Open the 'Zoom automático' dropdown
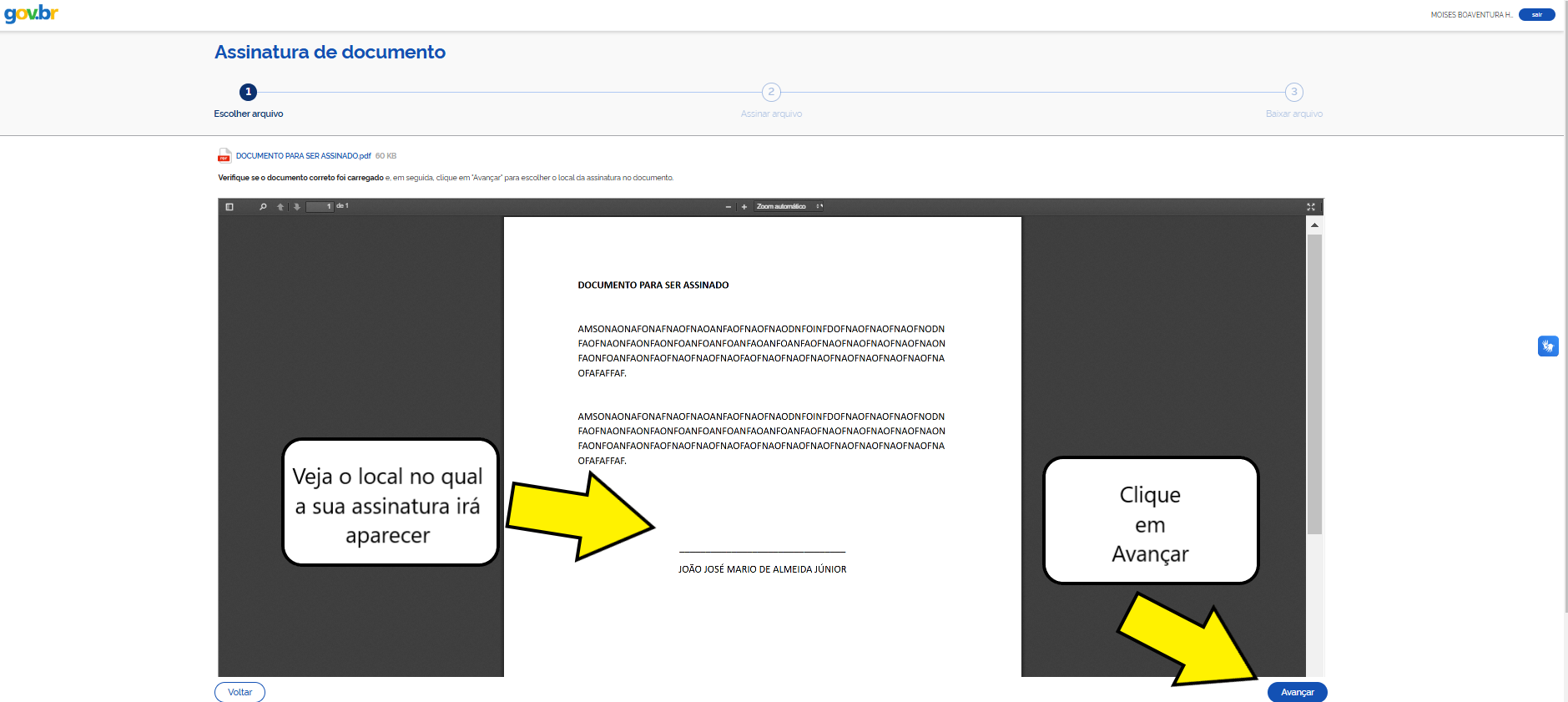1568x702 pixels. (789, 207)
